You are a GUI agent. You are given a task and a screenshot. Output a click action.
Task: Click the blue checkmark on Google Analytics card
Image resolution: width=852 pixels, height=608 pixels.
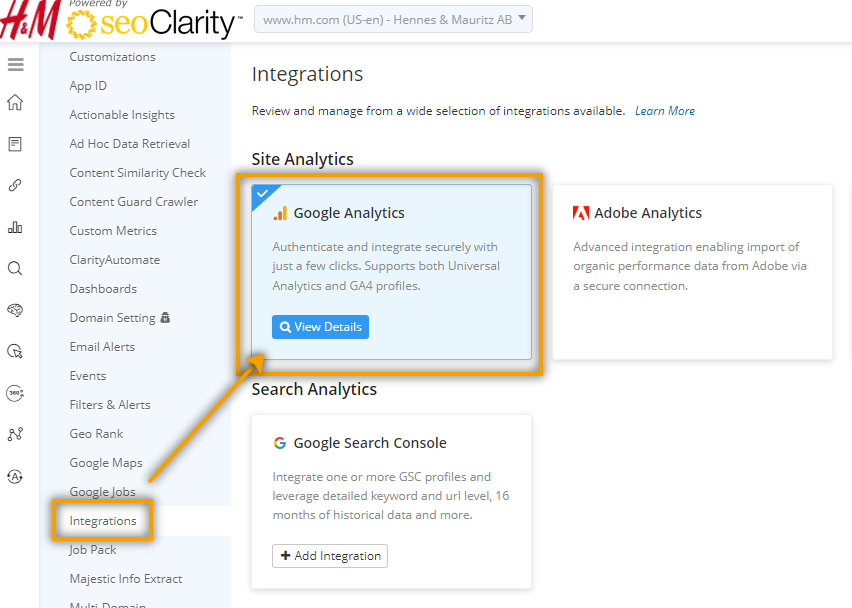click(x=262, y=193)
